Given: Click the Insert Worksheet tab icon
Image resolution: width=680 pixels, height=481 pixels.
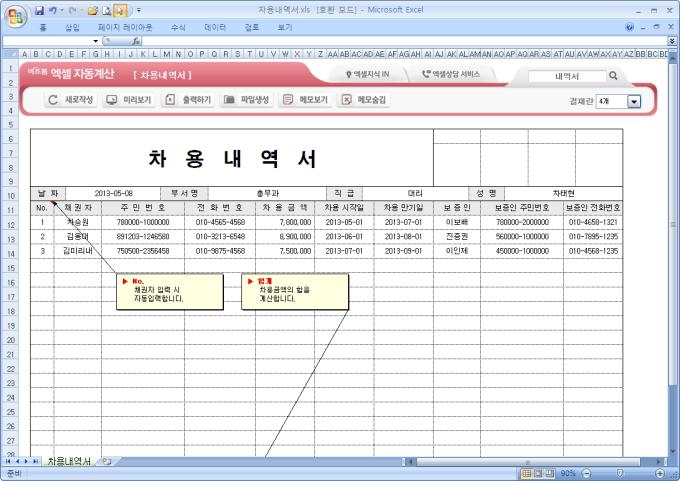Looking at the screenshot, I should 106,461.
